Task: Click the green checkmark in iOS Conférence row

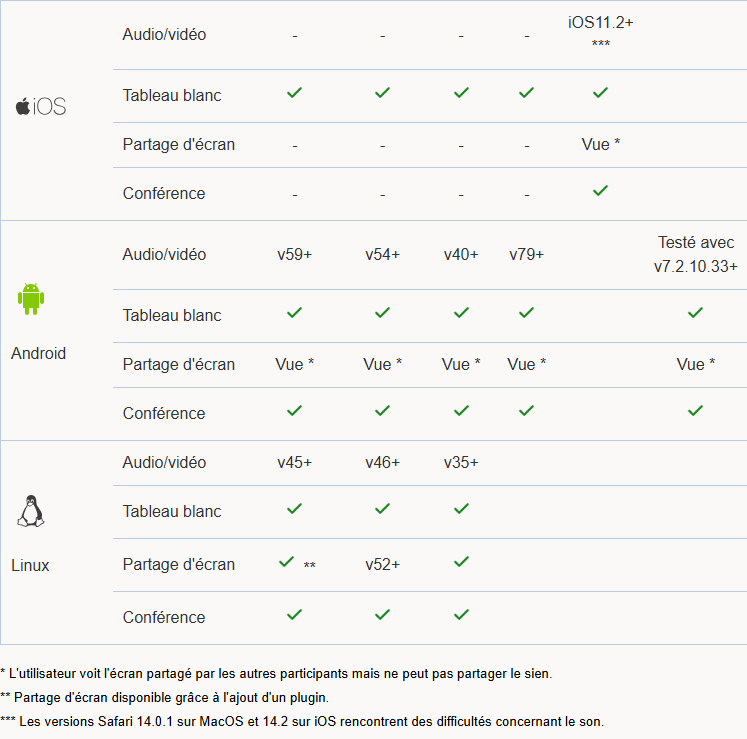Action: 600,190
